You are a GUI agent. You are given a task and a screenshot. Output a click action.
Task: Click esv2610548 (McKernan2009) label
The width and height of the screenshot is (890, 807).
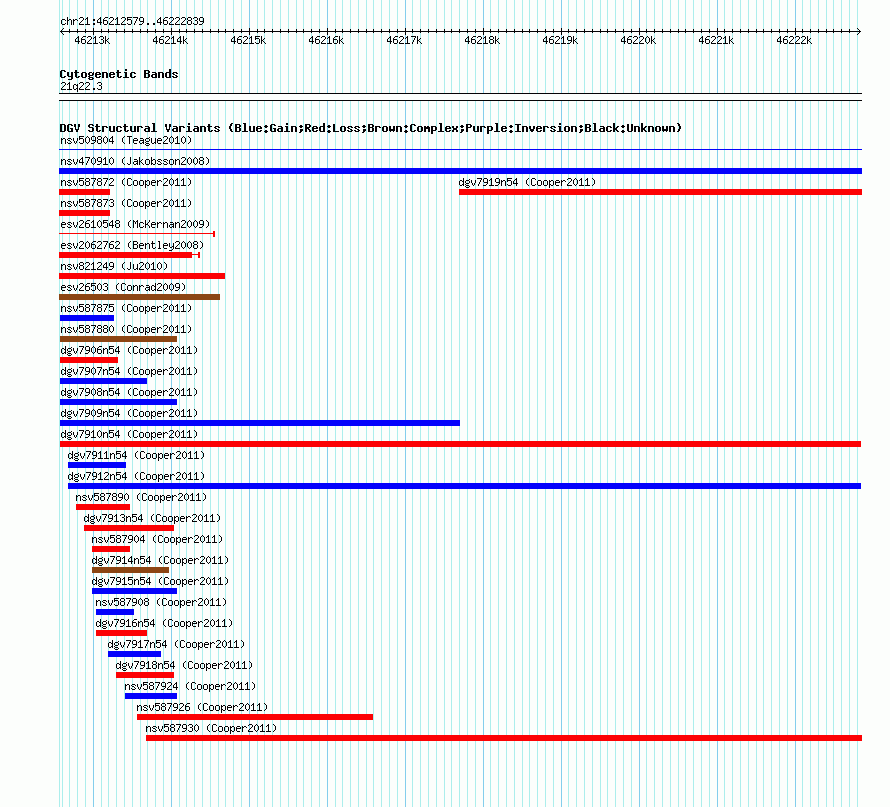click(135, 224)
